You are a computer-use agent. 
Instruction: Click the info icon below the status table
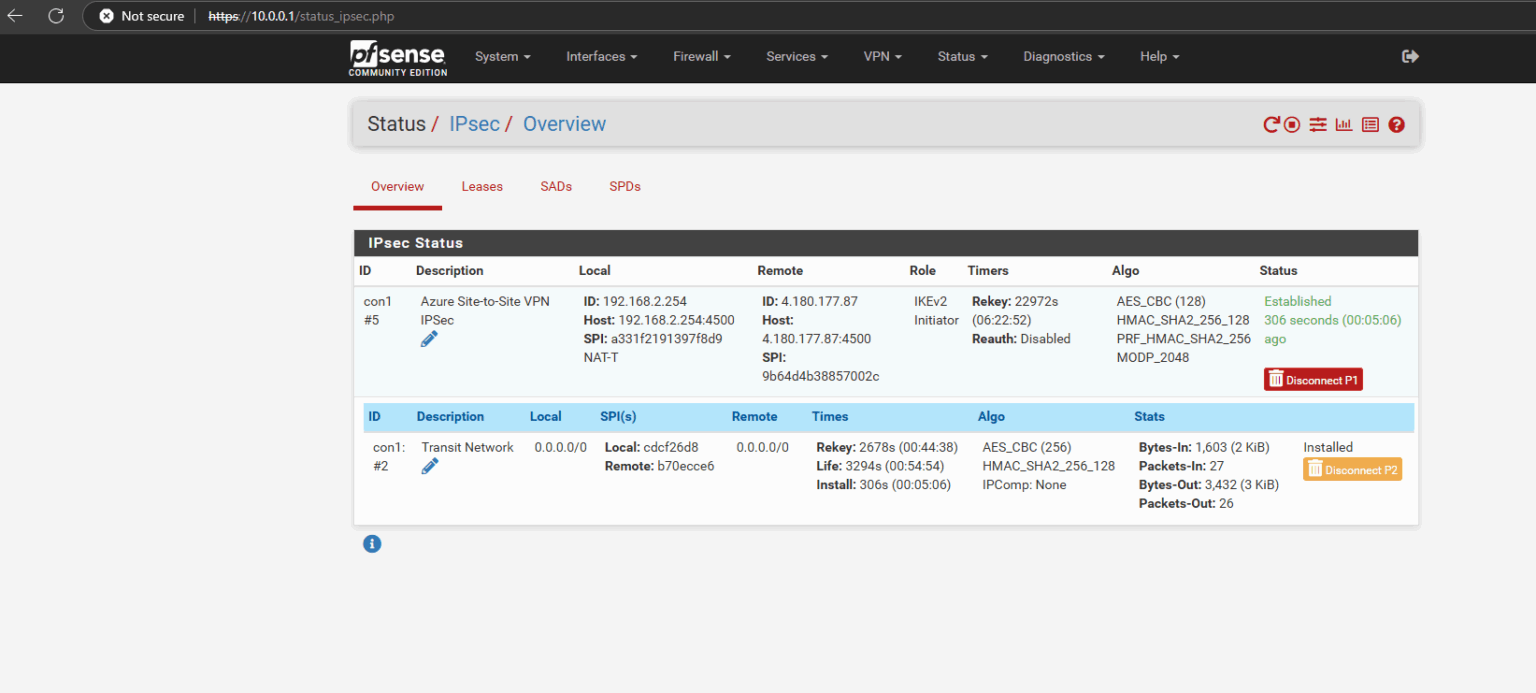(x=372, y=543)
